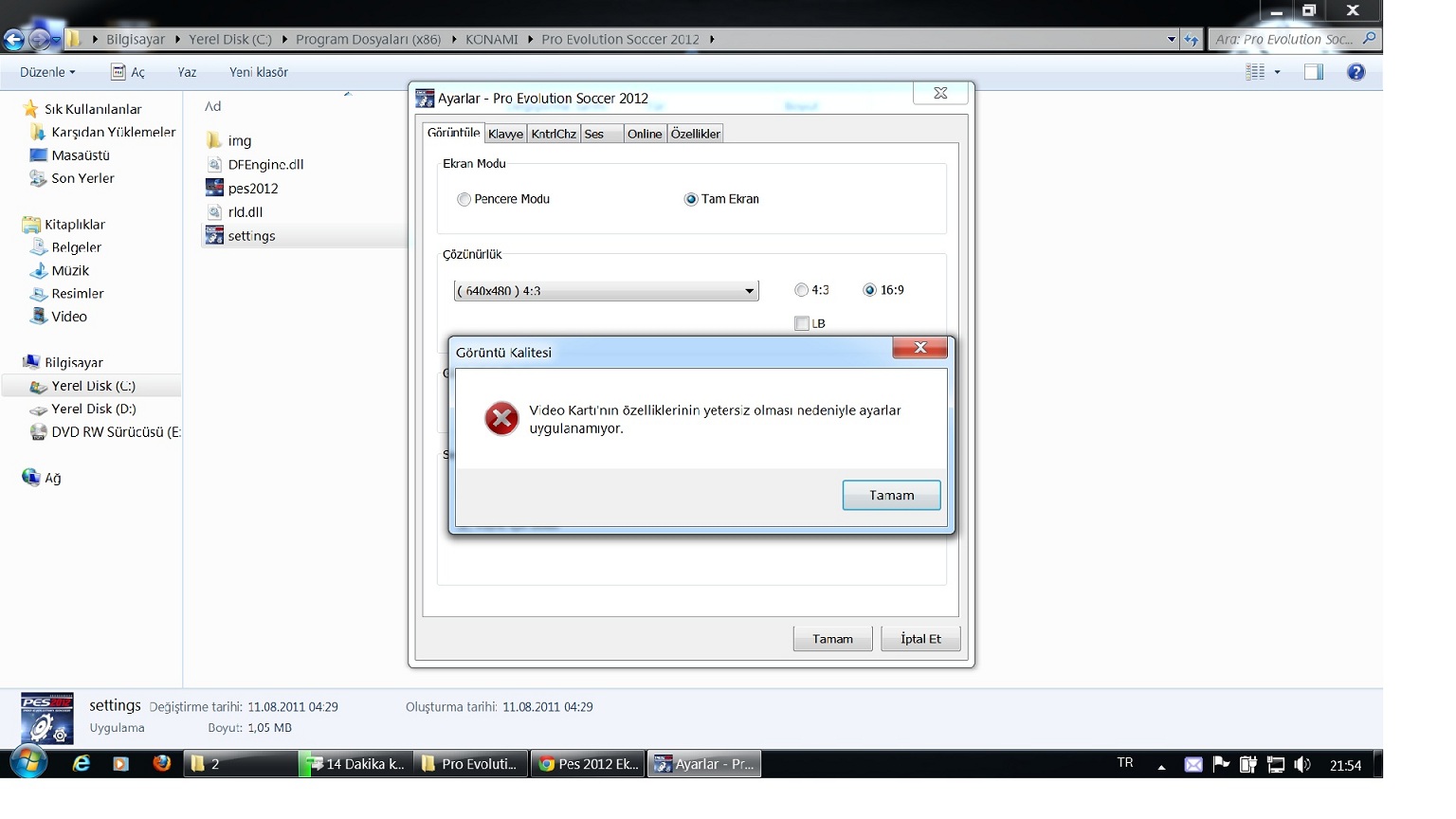Toggle the preview pane icon

click(x=1314, y=72)
